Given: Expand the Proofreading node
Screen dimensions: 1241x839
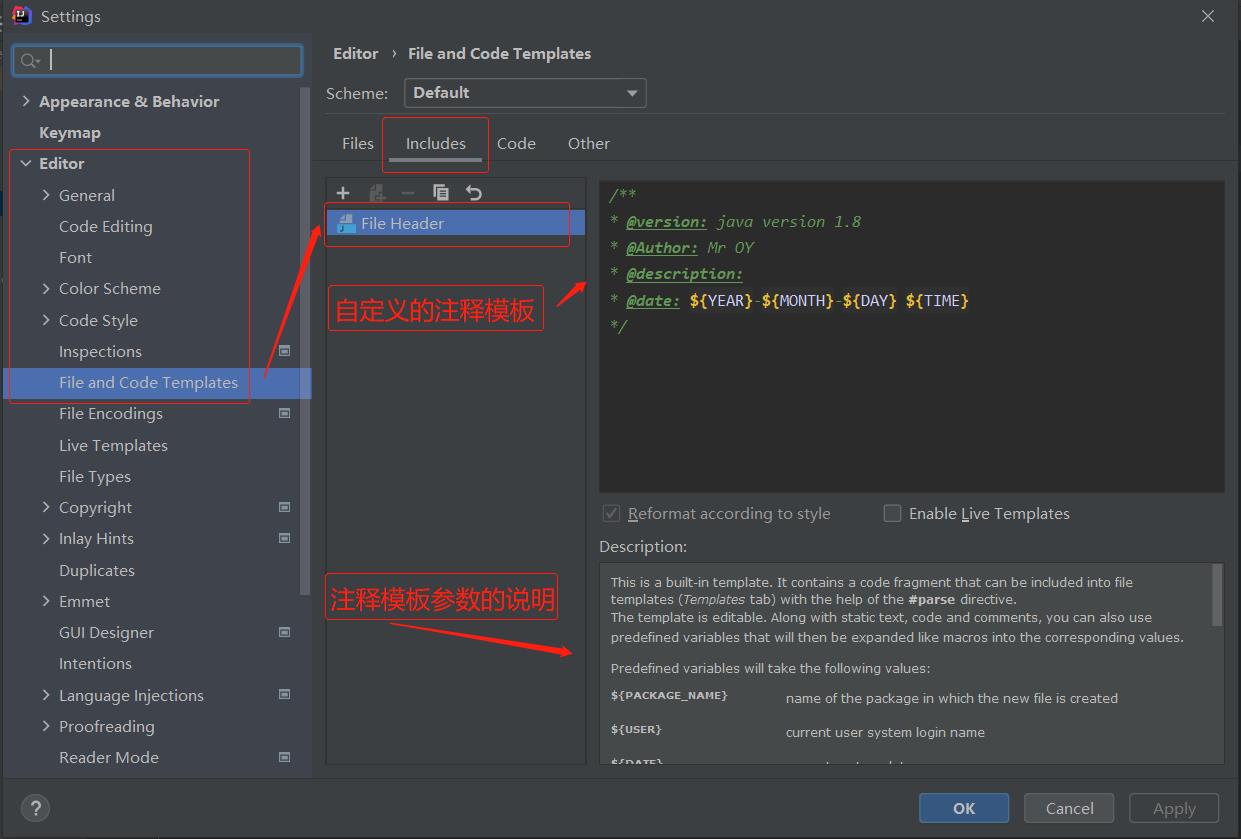Looking at the screenshot, I should pyautogui.click(x=46, y=726).
